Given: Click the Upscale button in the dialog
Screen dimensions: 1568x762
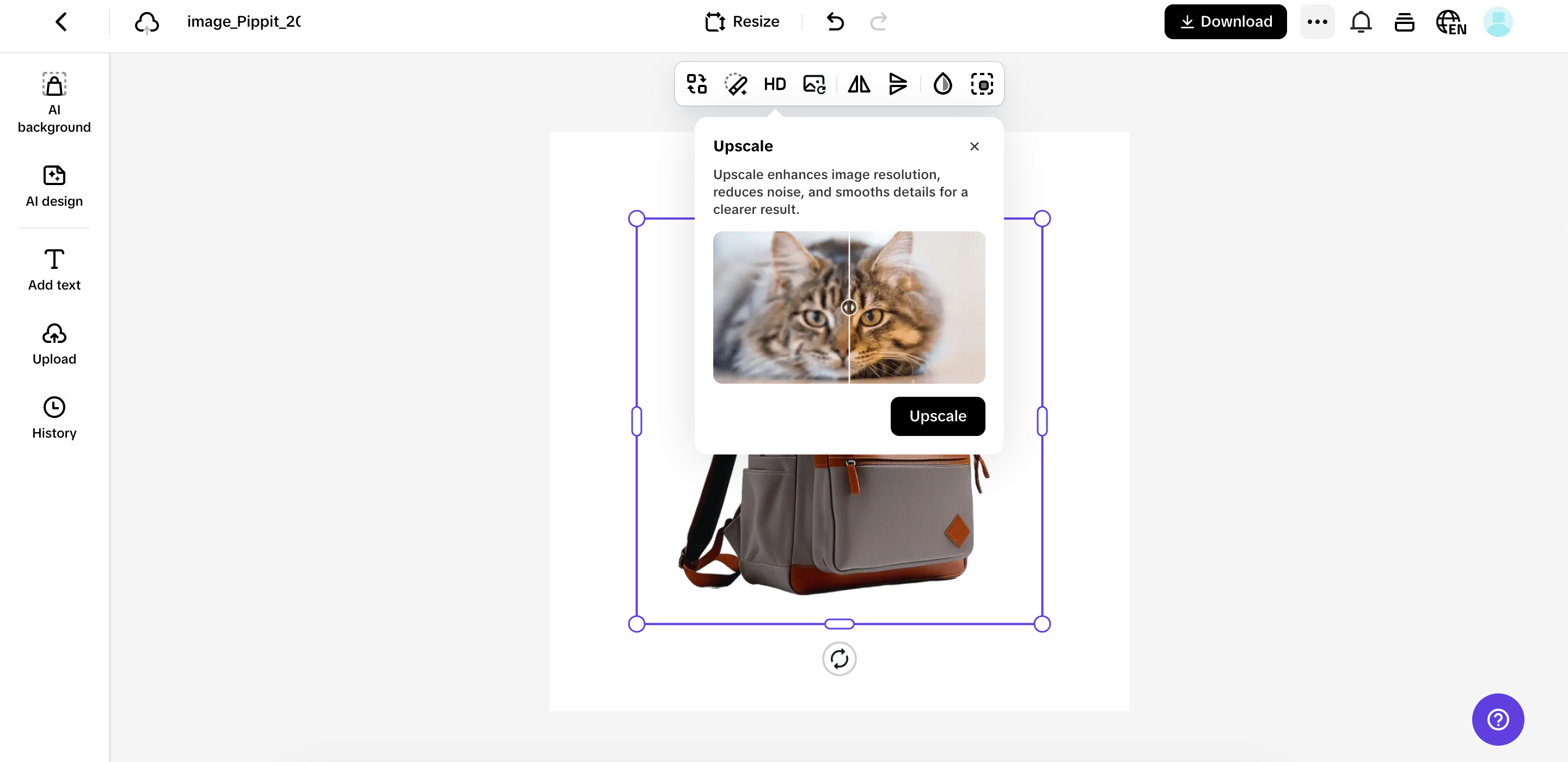Looking at the screenshot, I should point(938,416).
